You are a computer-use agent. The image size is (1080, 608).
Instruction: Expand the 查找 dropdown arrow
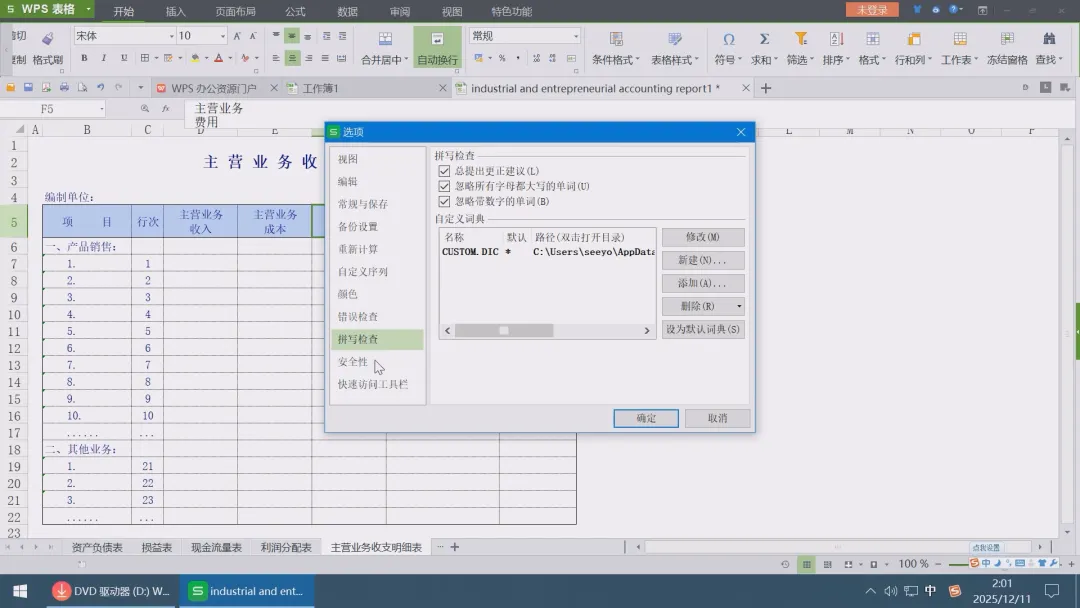pyautogui.click(x=1060, y=60)
